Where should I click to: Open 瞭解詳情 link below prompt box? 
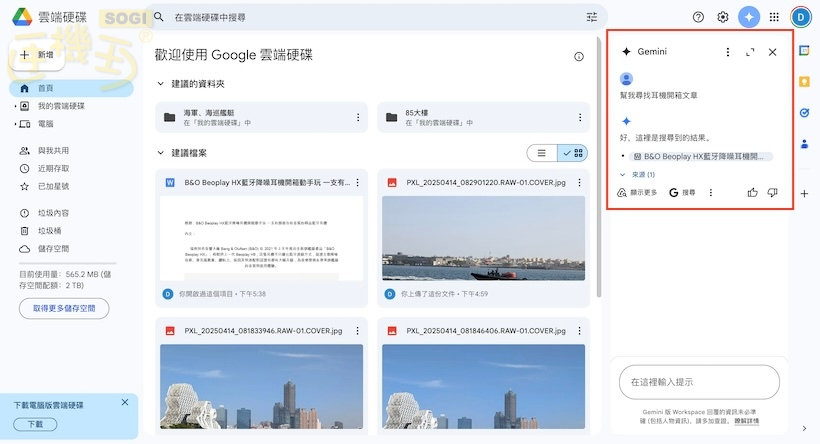[x=746, y=420]
